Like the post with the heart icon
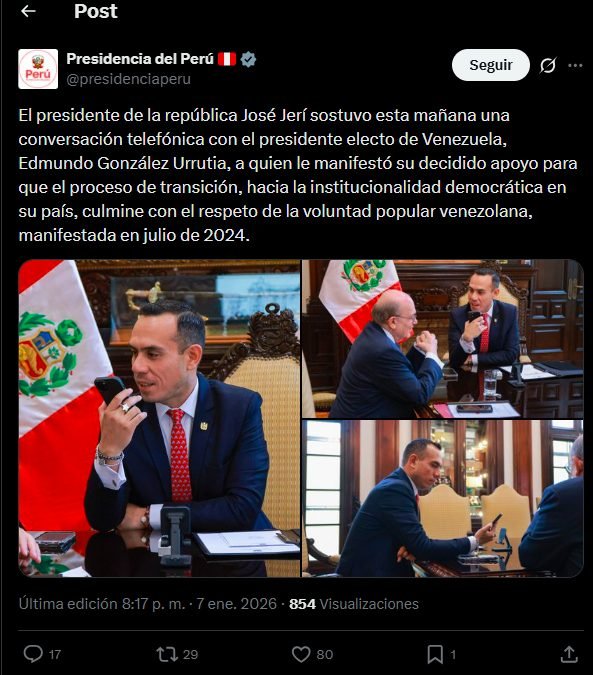Image resolution: width=593 pixels, height=675 pixels. [x=301, y=654]
